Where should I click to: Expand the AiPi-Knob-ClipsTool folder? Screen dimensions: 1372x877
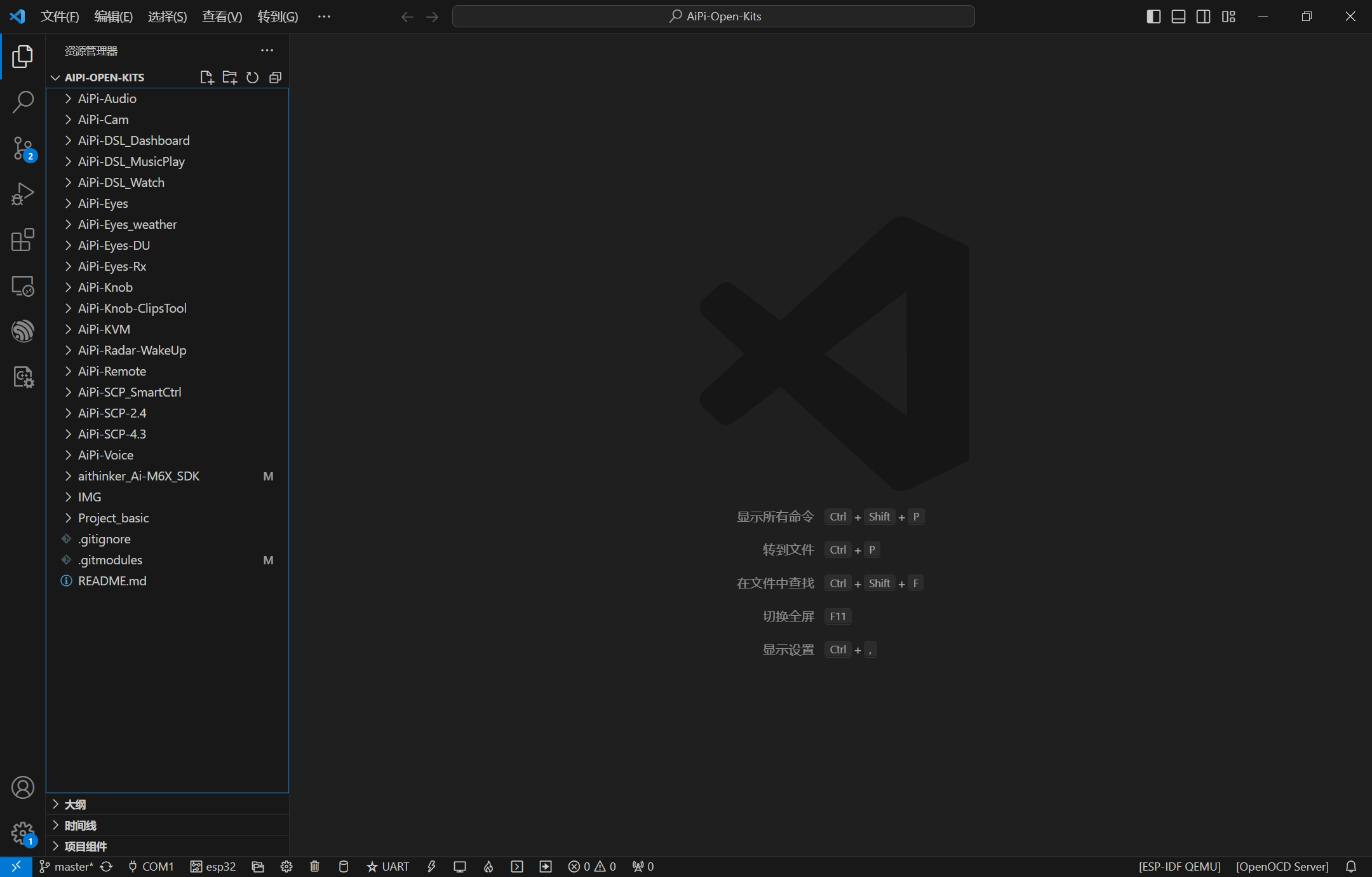click(168, 308)
